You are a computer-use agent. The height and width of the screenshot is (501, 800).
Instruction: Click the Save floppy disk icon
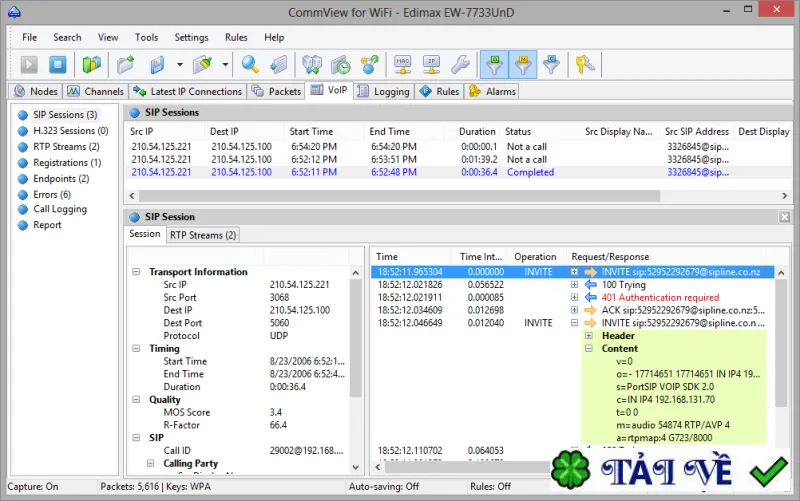[158, 65]
